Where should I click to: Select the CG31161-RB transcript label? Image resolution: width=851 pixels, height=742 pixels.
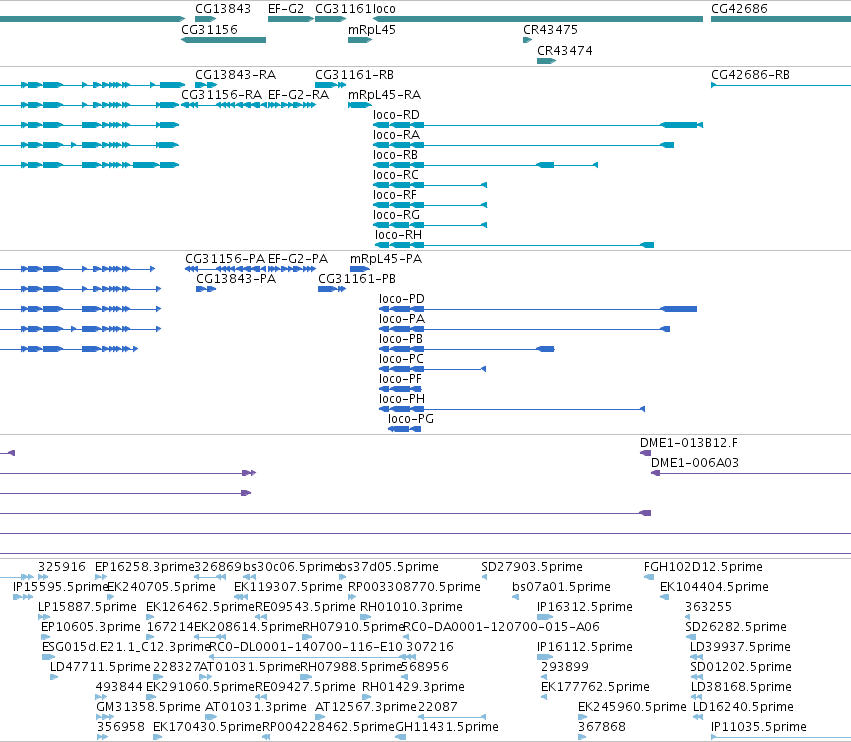point(354,74)
